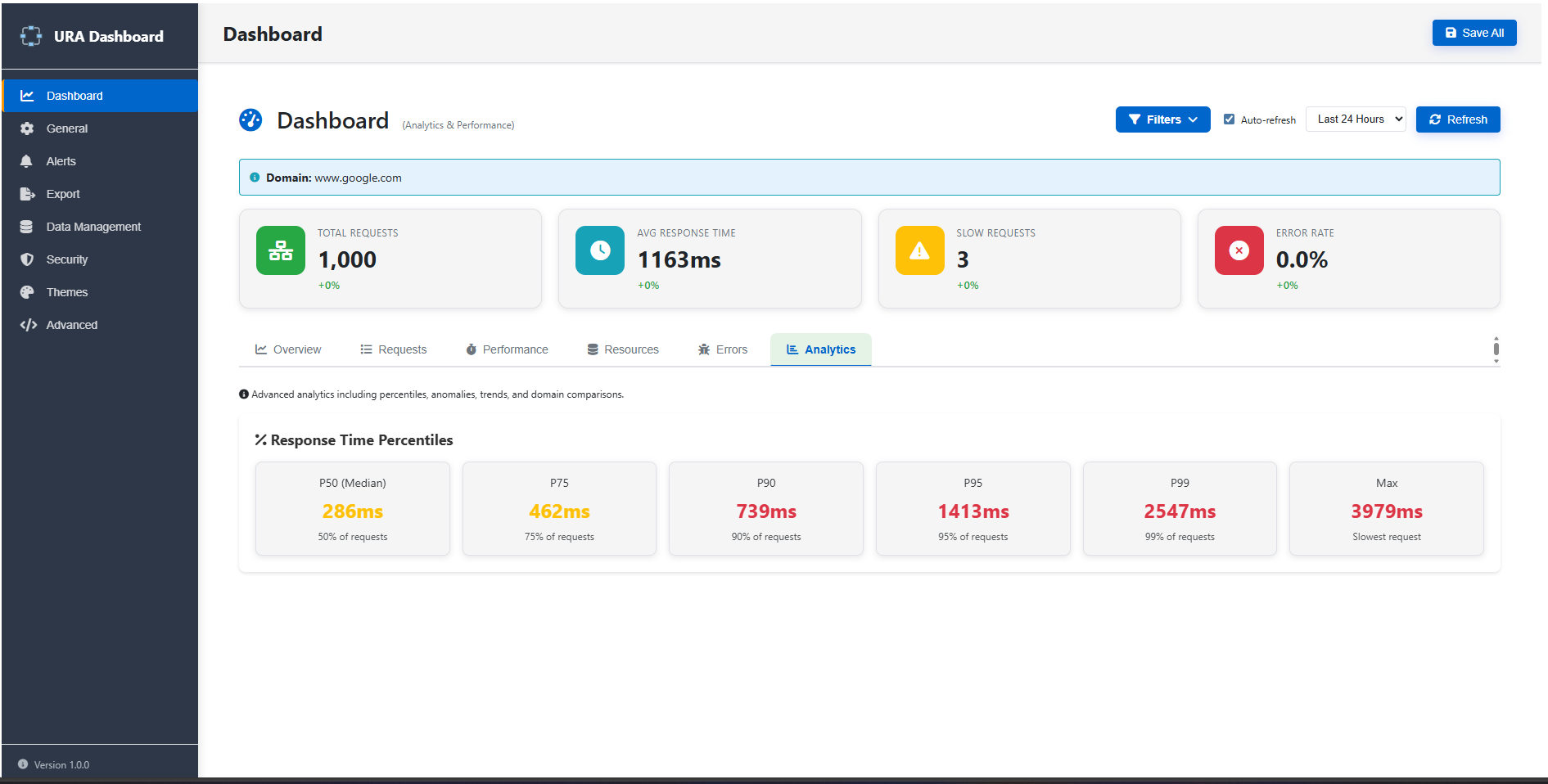Select the Resources tab
The image size is (1548, 784).
point(622,349)
